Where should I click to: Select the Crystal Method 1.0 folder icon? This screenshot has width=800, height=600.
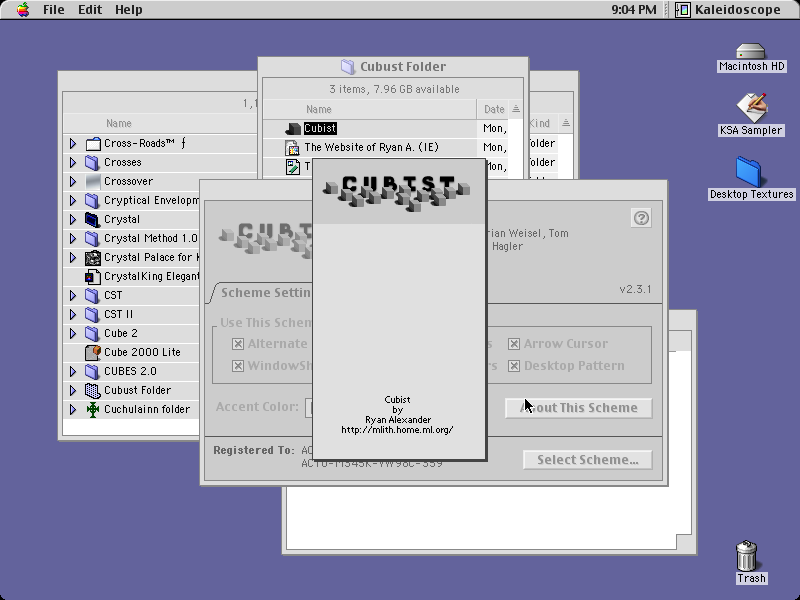[92, 238]
